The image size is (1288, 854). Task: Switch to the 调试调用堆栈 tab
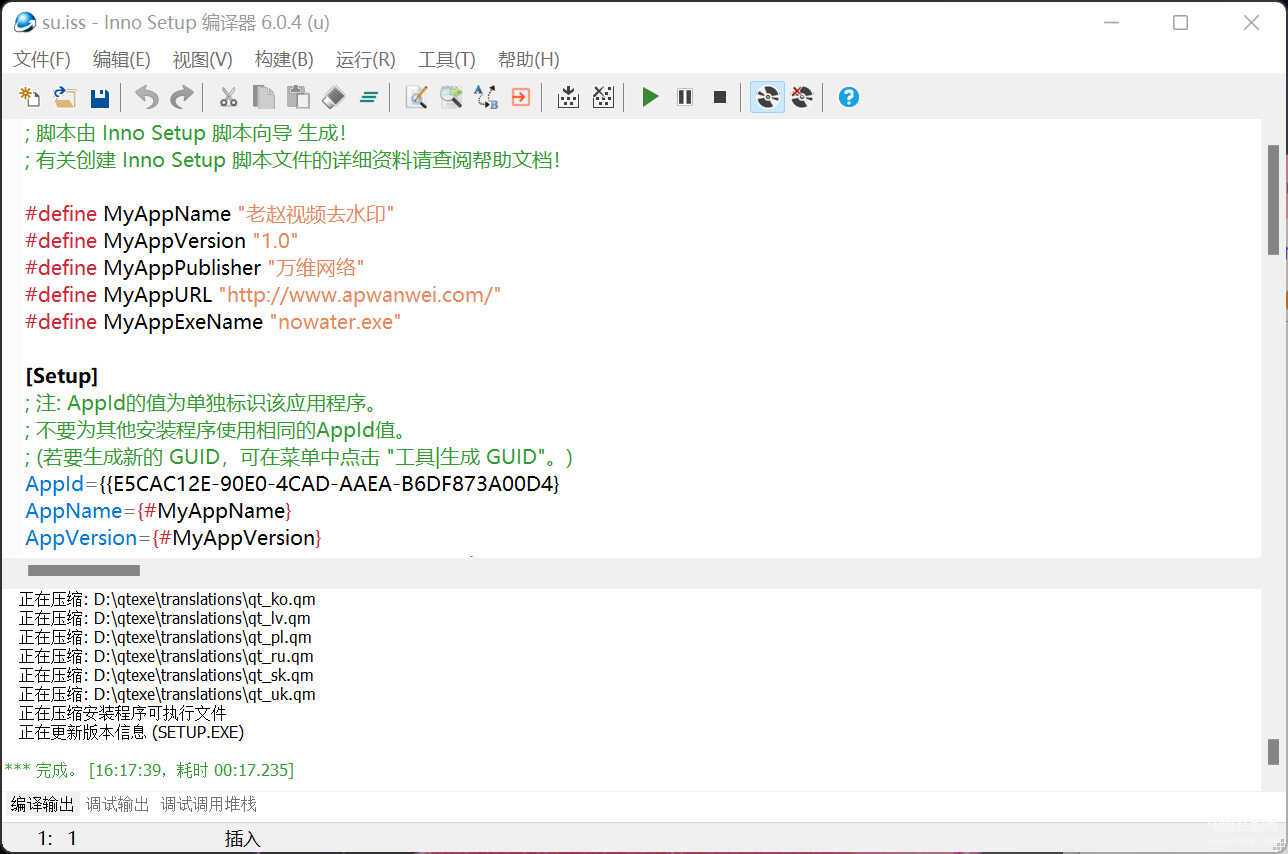click(209, 804)
